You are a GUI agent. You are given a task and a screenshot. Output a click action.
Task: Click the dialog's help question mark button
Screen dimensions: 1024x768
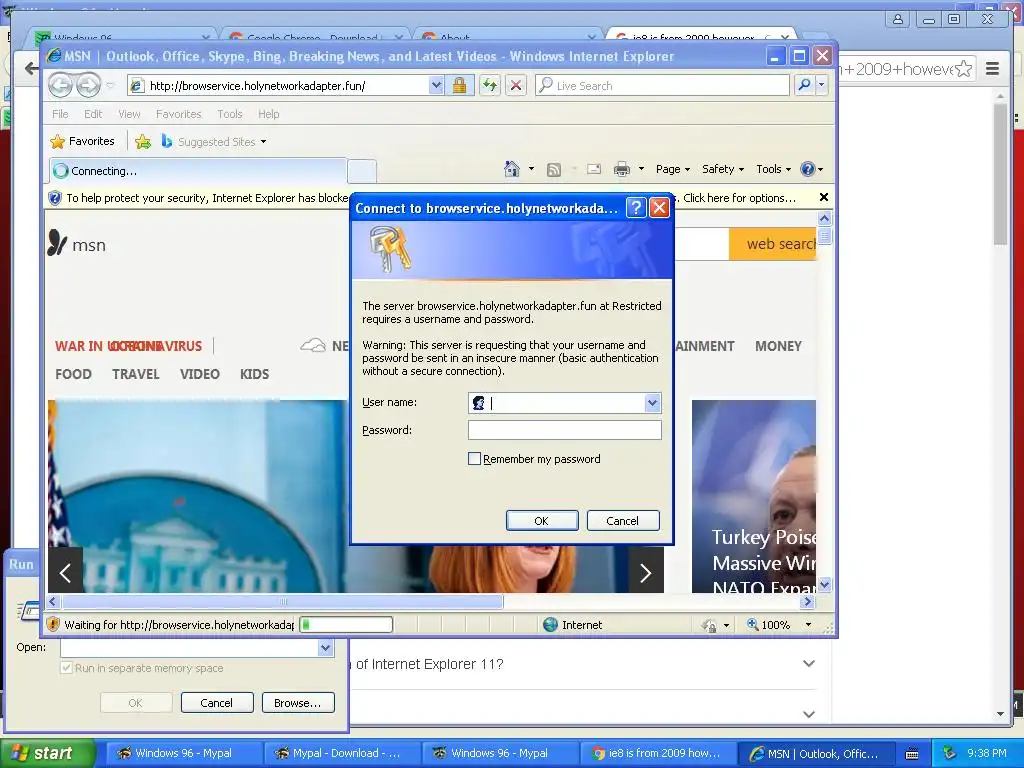635,208
